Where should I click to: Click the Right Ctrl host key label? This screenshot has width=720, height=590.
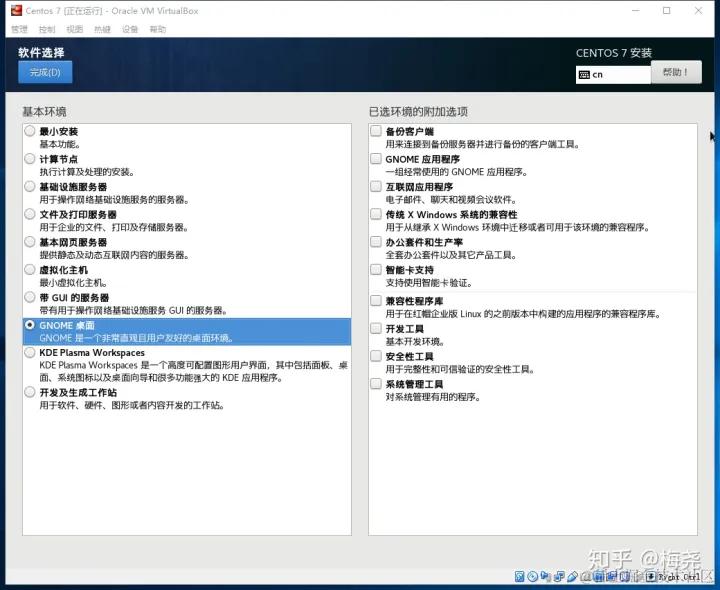point(680,577)
